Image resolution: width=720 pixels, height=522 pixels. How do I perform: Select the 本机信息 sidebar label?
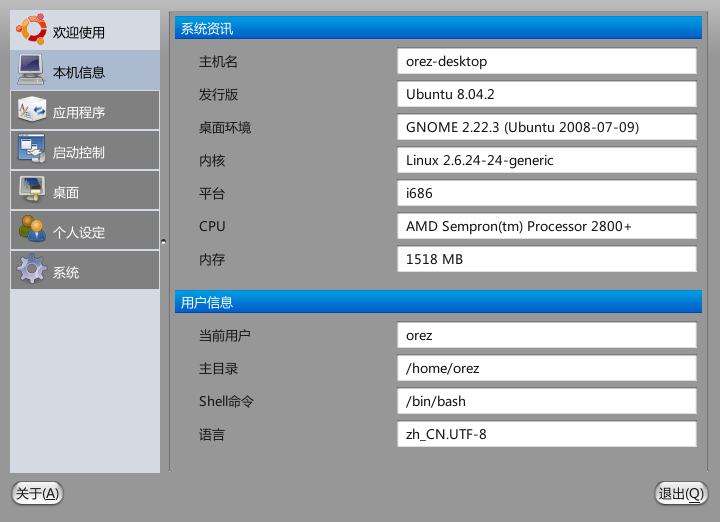click(x=79, y=73)
